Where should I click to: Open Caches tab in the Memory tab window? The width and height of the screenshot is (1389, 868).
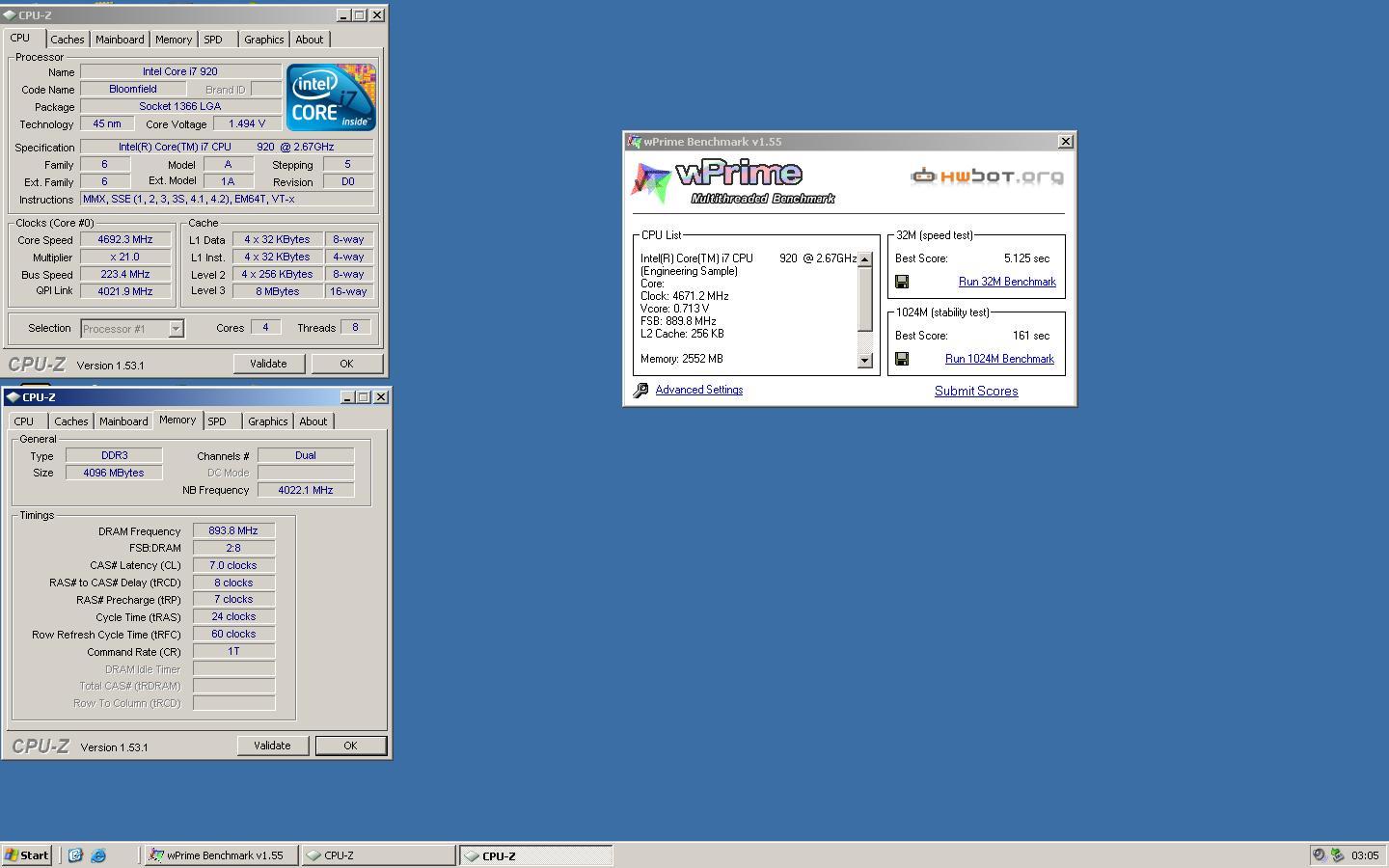click(x=70, y=421)
